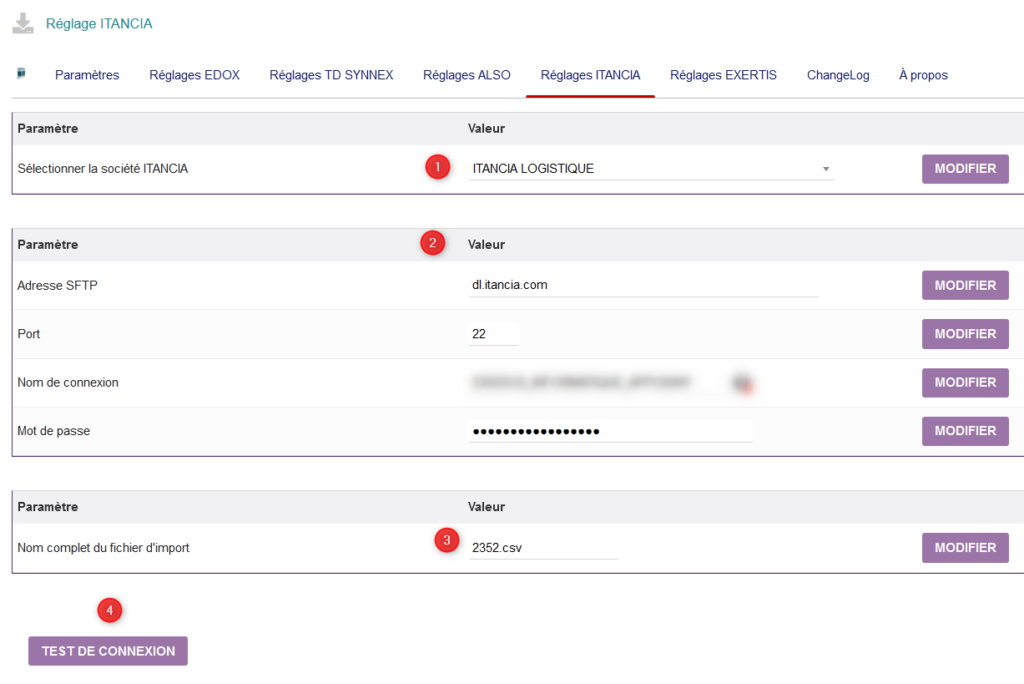1024x684 pixels.
Task: Switch to Réglages EDOX tab
Action: click(195, 75)
